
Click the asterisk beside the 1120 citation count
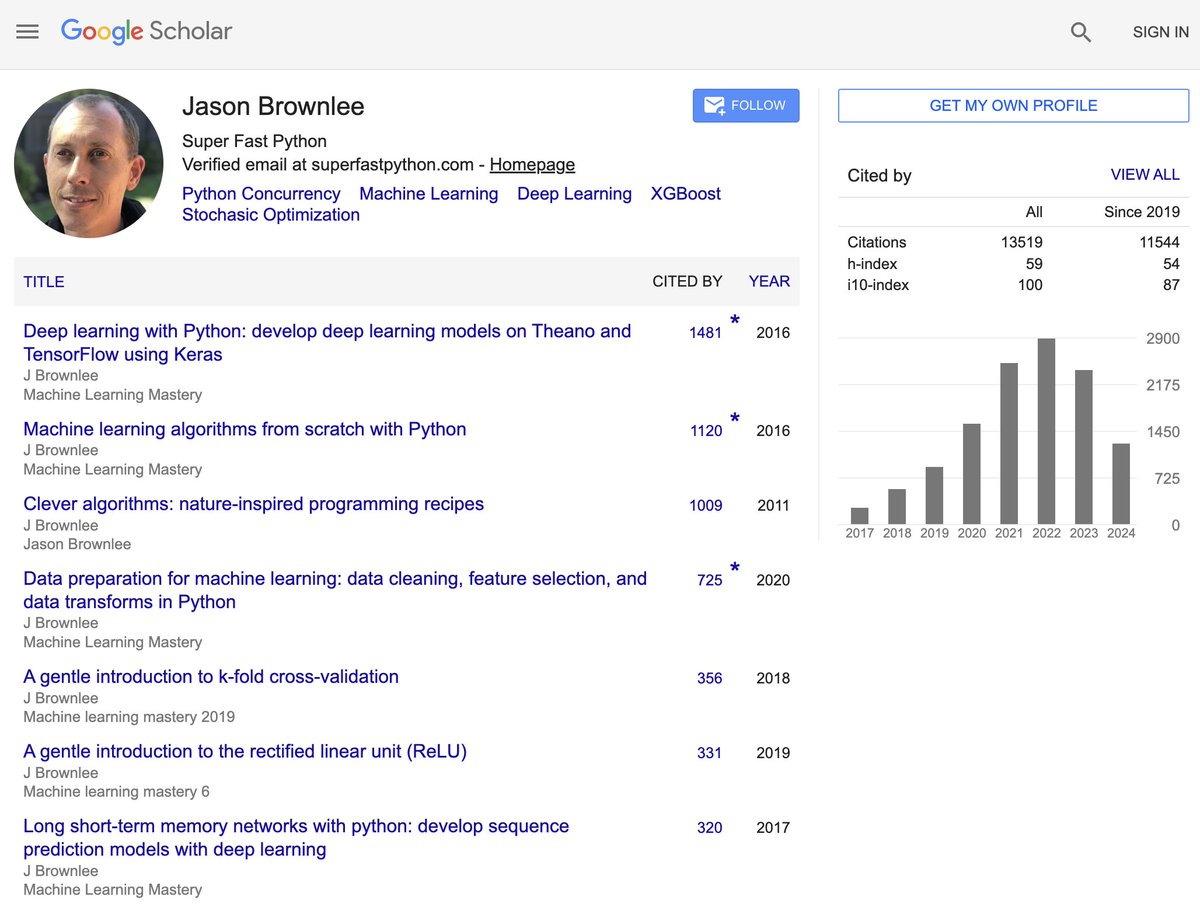[x=735, y=417]
